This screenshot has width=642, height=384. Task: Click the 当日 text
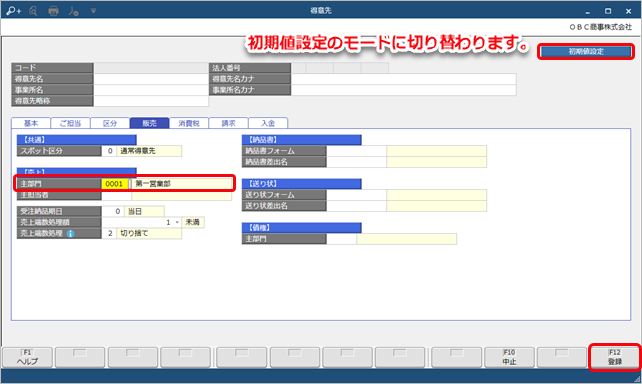tap(135, 211)
